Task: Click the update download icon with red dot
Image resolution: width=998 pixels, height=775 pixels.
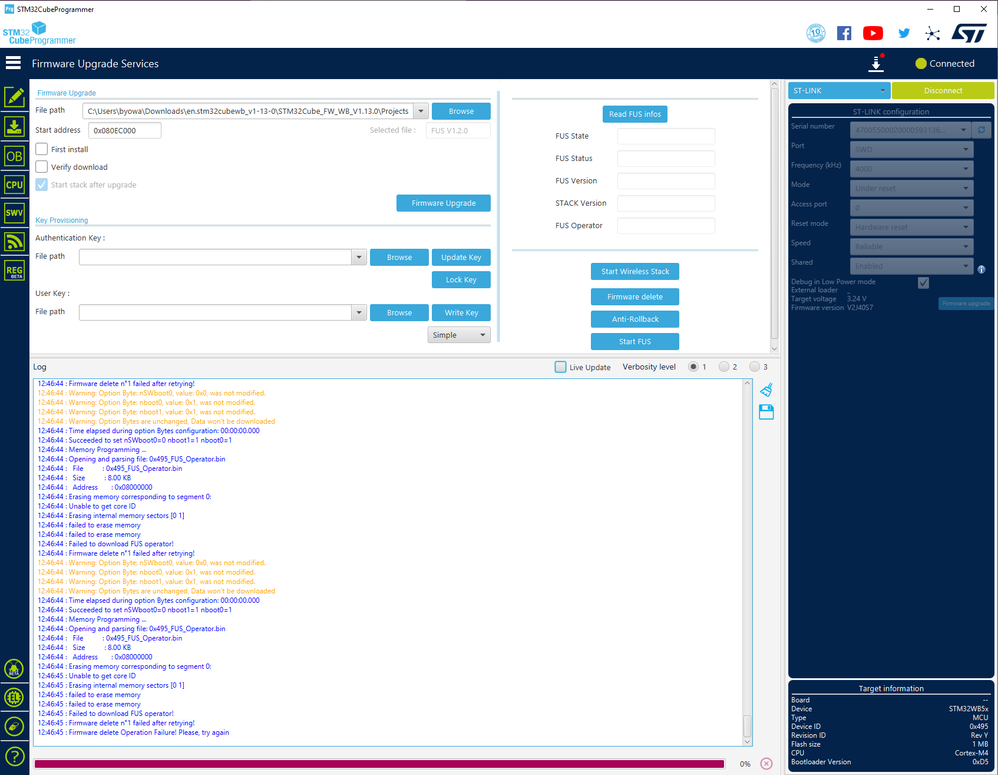Action: (876, 63)
